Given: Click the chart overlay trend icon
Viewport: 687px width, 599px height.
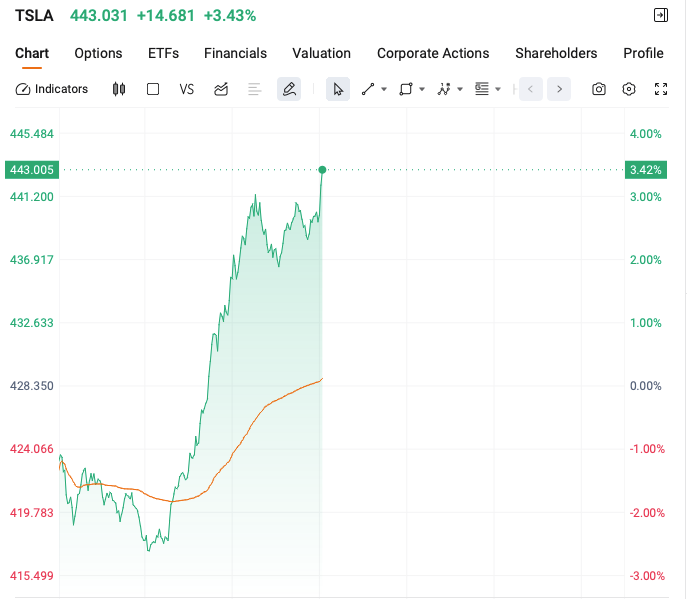Looking at the screenshot, I should tap(221, 89).
